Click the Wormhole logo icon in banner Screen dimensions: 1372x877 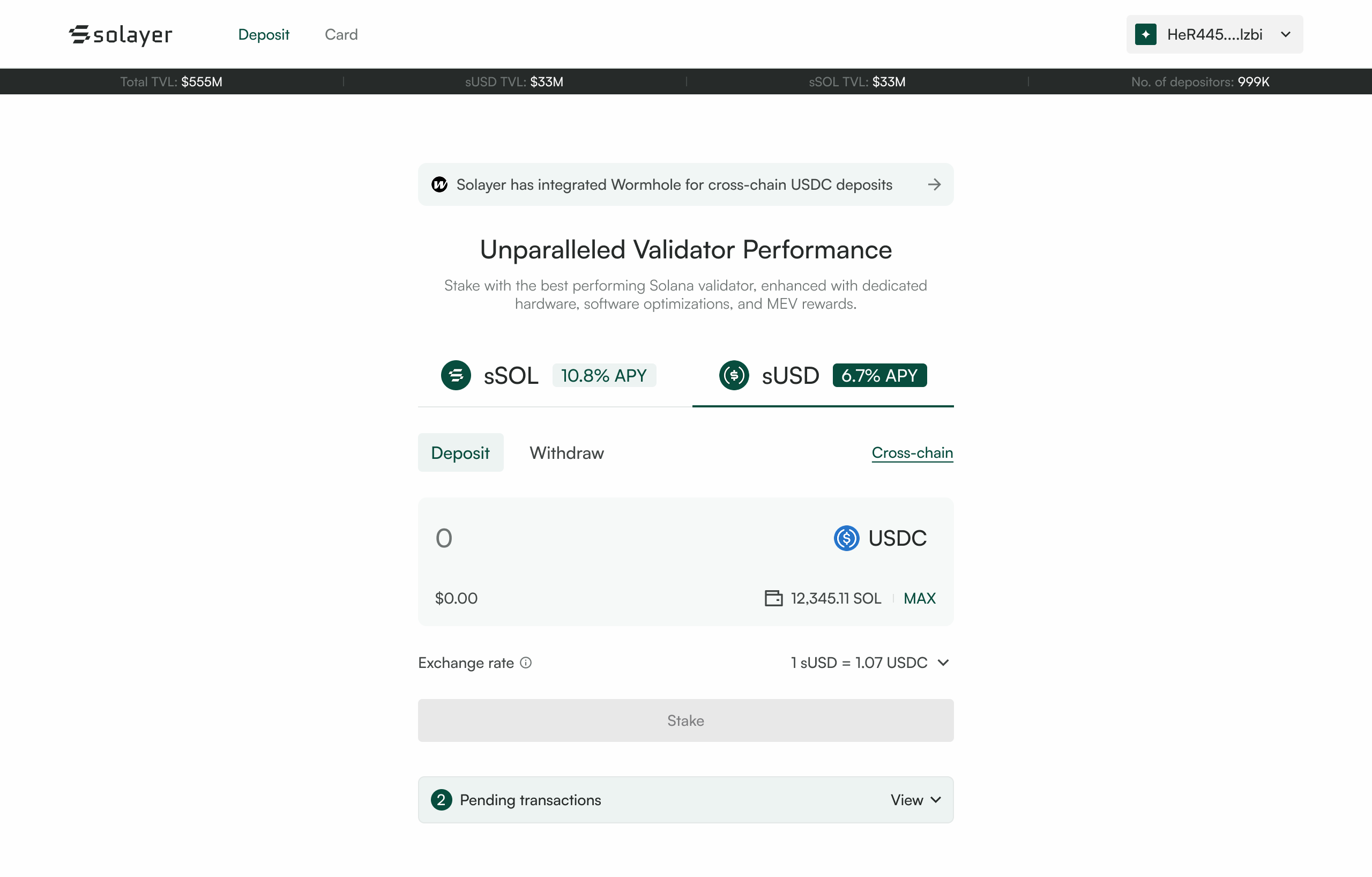[x=439, y=184]
